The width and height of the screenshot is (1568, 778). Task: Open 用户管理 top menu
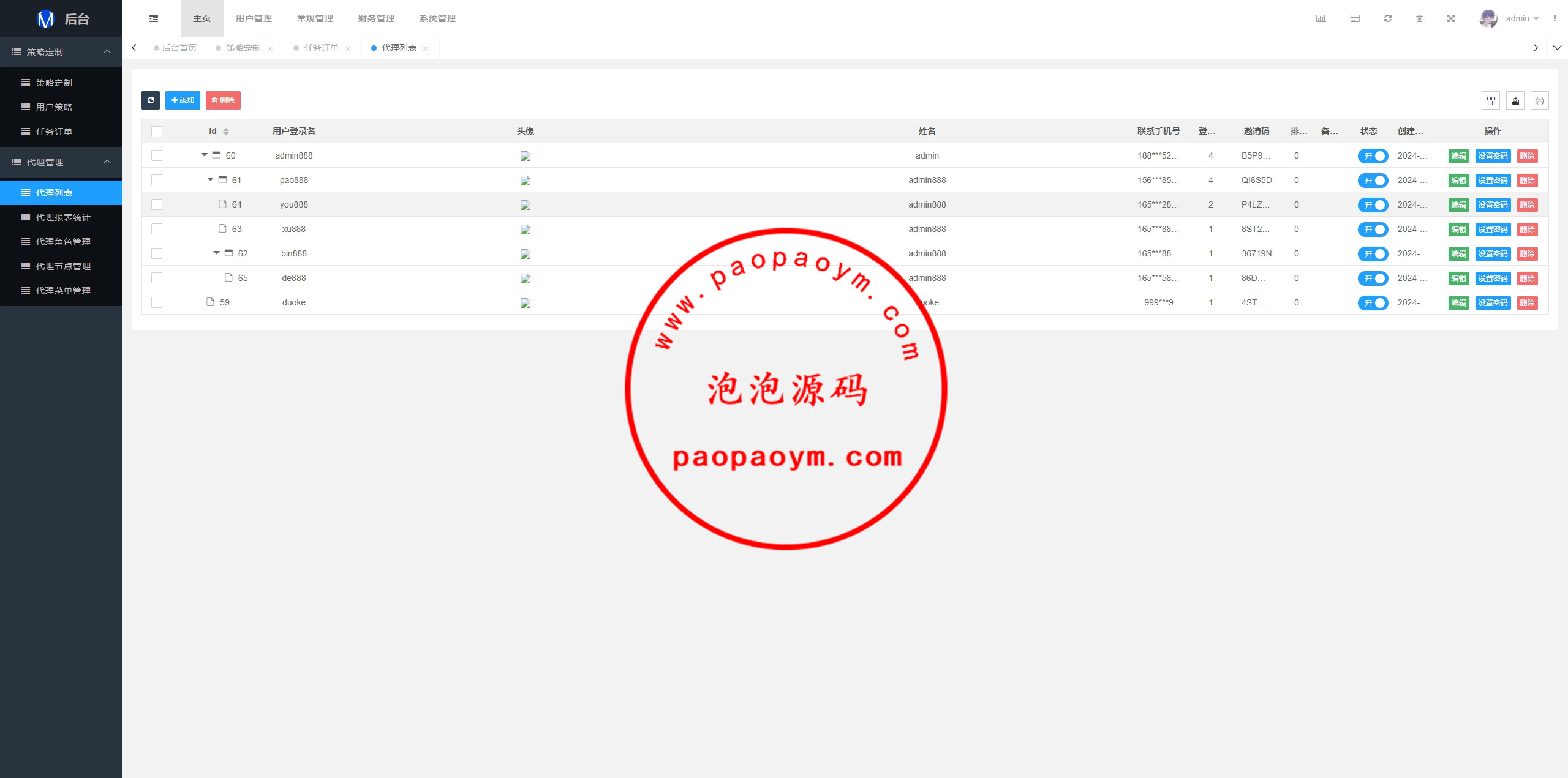pyautogui.click(x=254, y=18)
